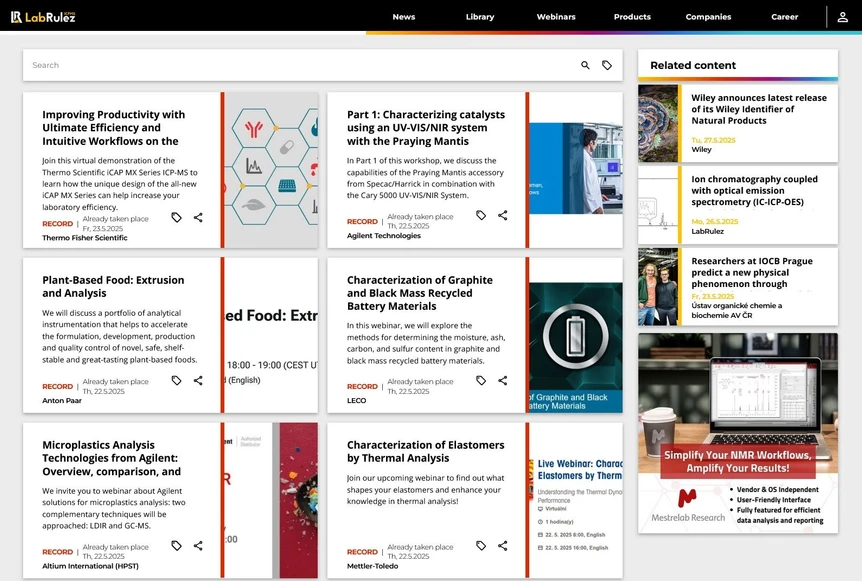Screen dimensions: 862x581
Task: Click LECO company name
Action: [x=356, y=400]
